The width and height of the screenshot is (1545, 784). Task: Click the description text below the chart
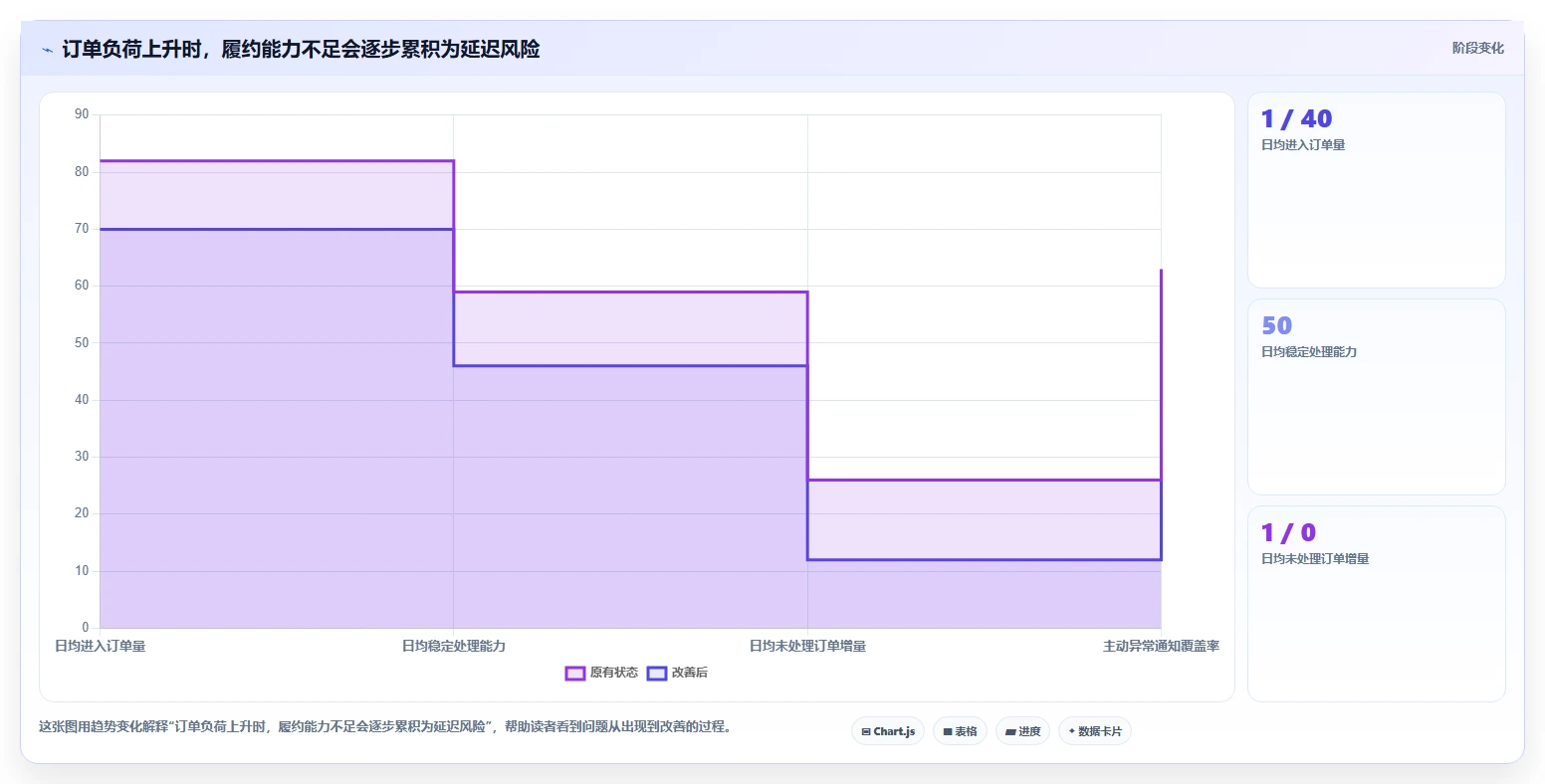click(387, 727)
